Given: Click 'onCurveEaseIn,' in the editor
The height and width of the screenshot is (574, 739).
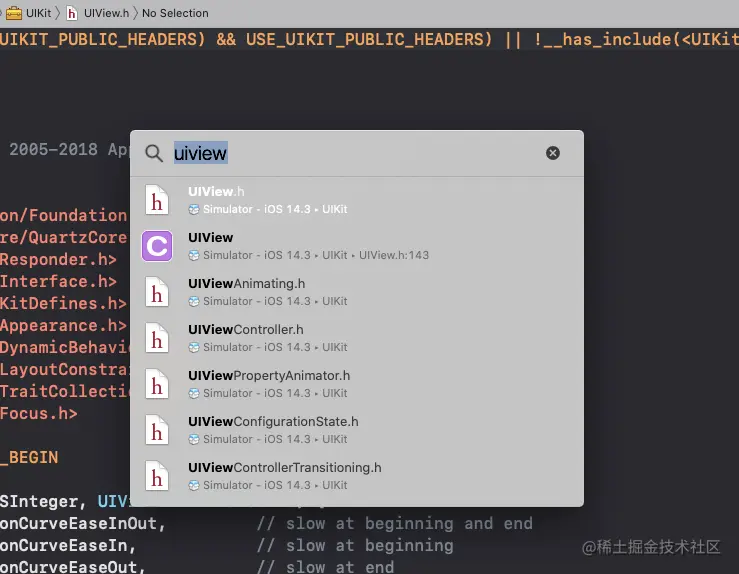Looking at the screenshot, I should pyautogui.click(x=68, y=546).
